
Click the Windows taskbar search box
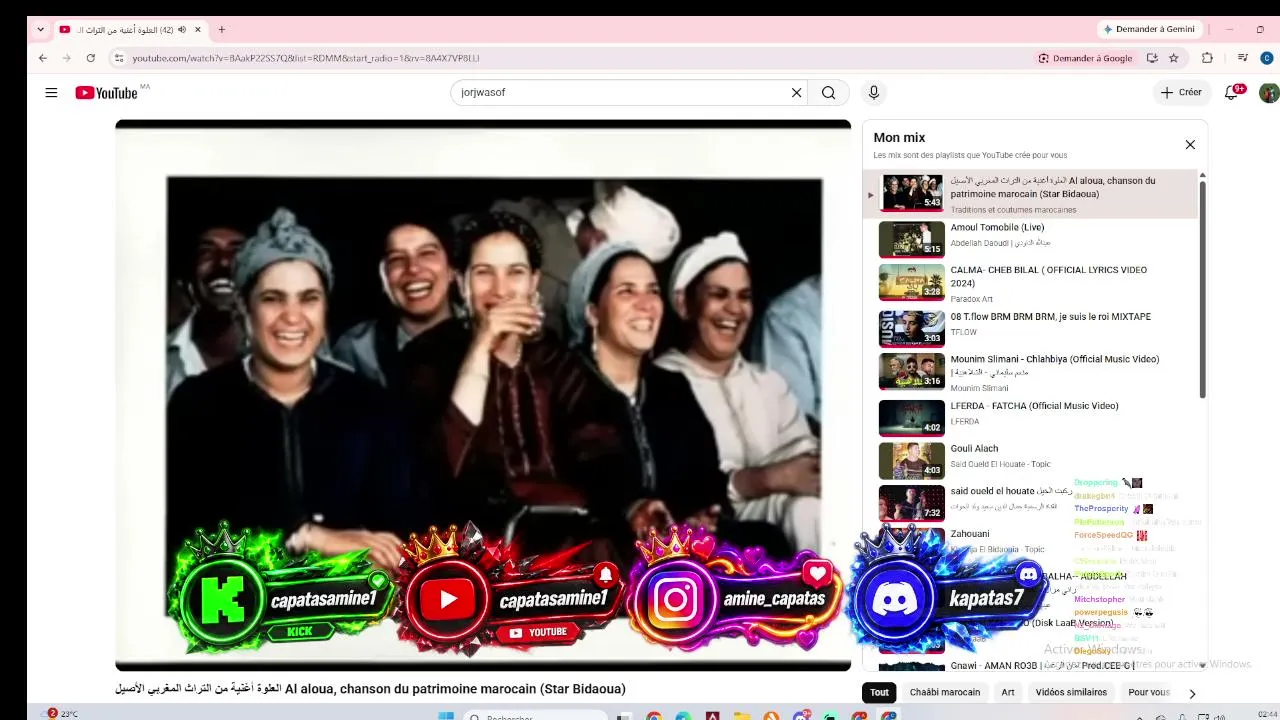pyautogui.click(x=535, y=716)
